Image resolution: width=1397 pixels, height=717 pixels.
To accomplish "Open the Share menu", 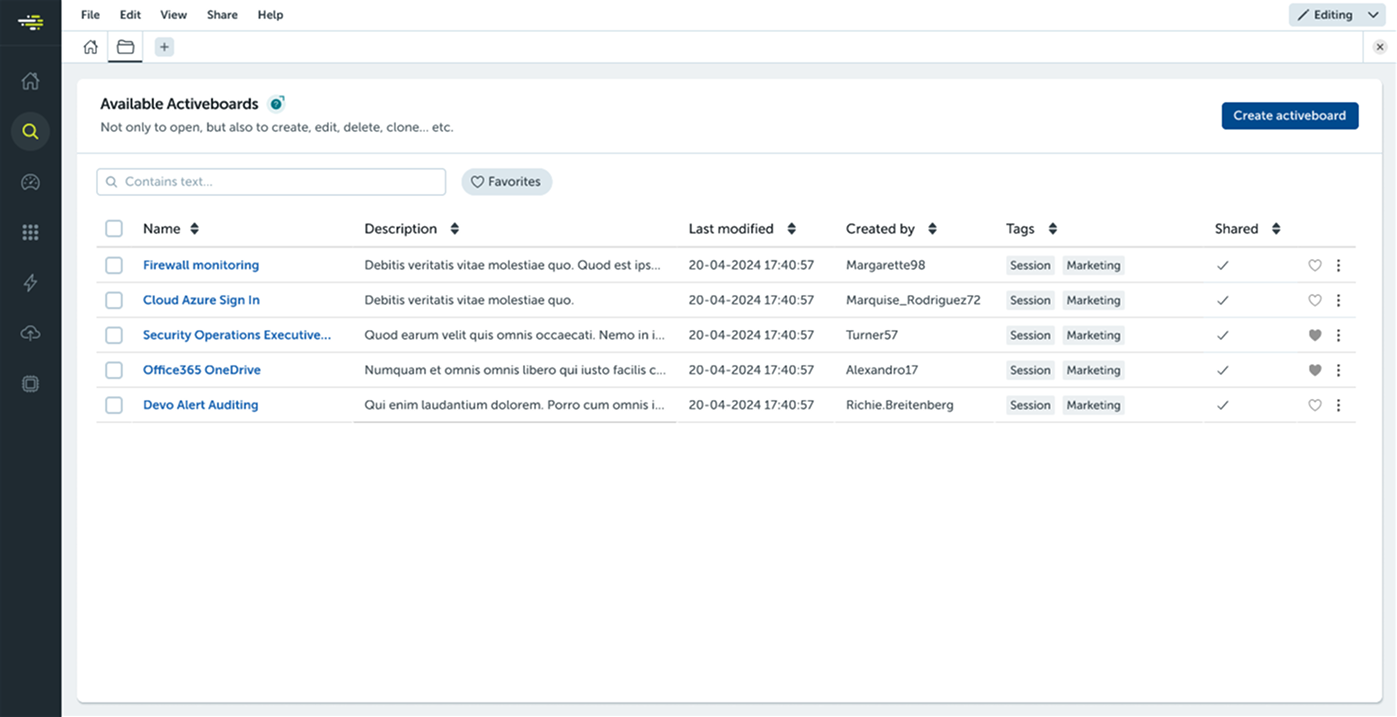I will tap(222, 14).
